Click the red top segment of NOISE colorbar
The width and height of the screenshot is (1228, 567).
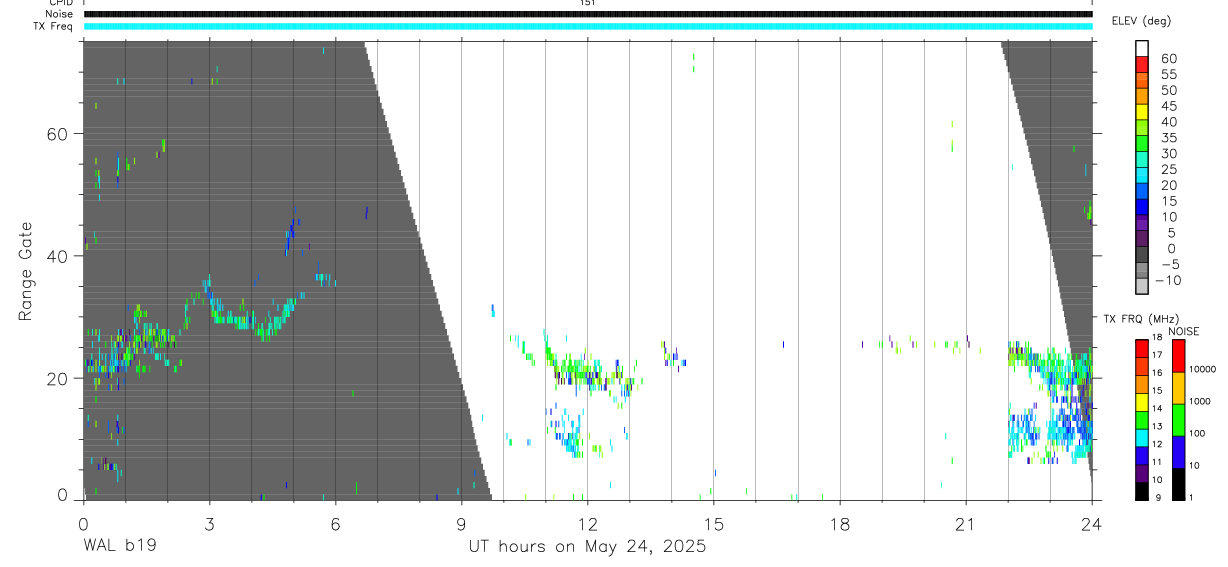(1179, 355)
